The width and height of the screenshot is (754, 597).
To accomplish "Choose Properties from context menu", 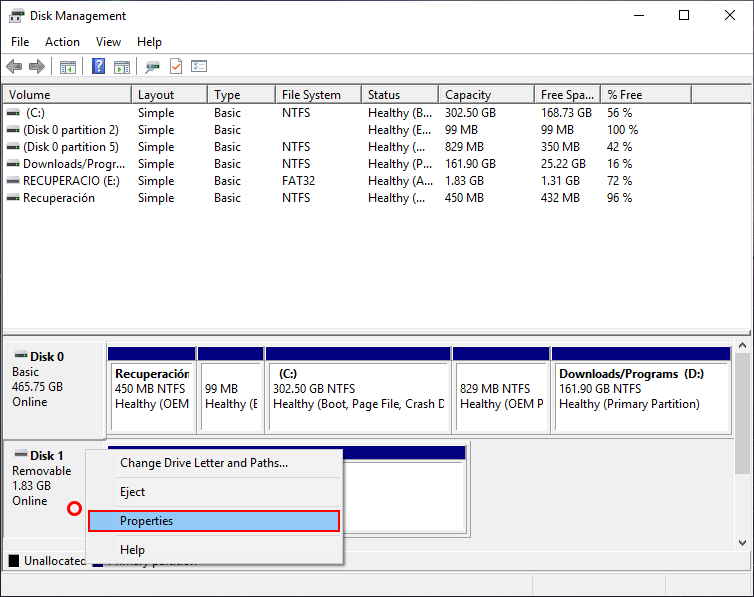I will click(214, 521).
